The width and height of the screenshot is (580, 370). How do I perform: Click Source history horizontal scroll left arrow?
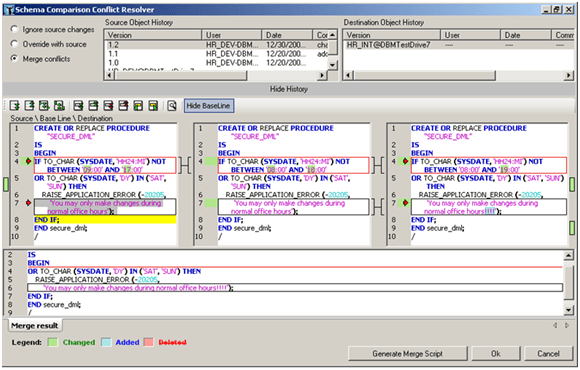[x=109, y=75]
